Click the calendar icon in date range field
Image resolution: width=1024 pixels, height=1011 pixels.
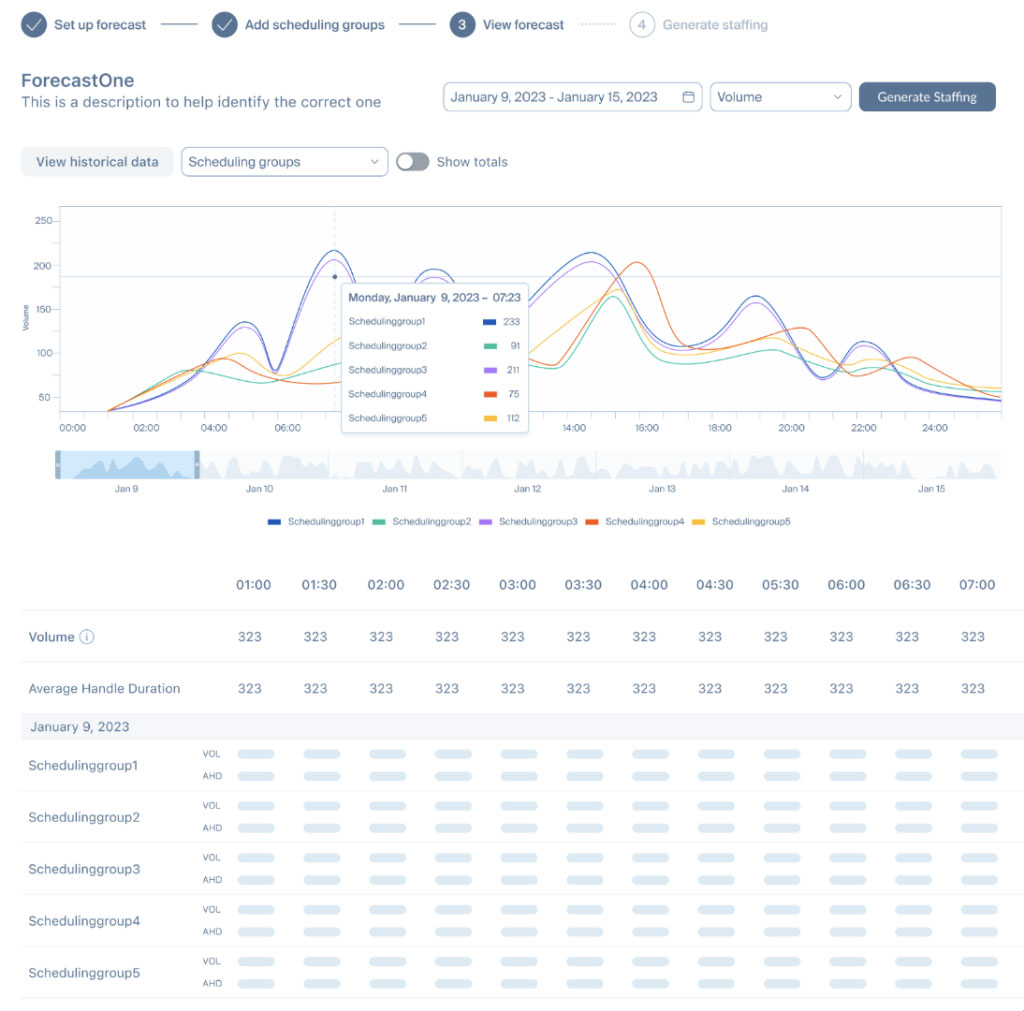[x=688, y=97]
